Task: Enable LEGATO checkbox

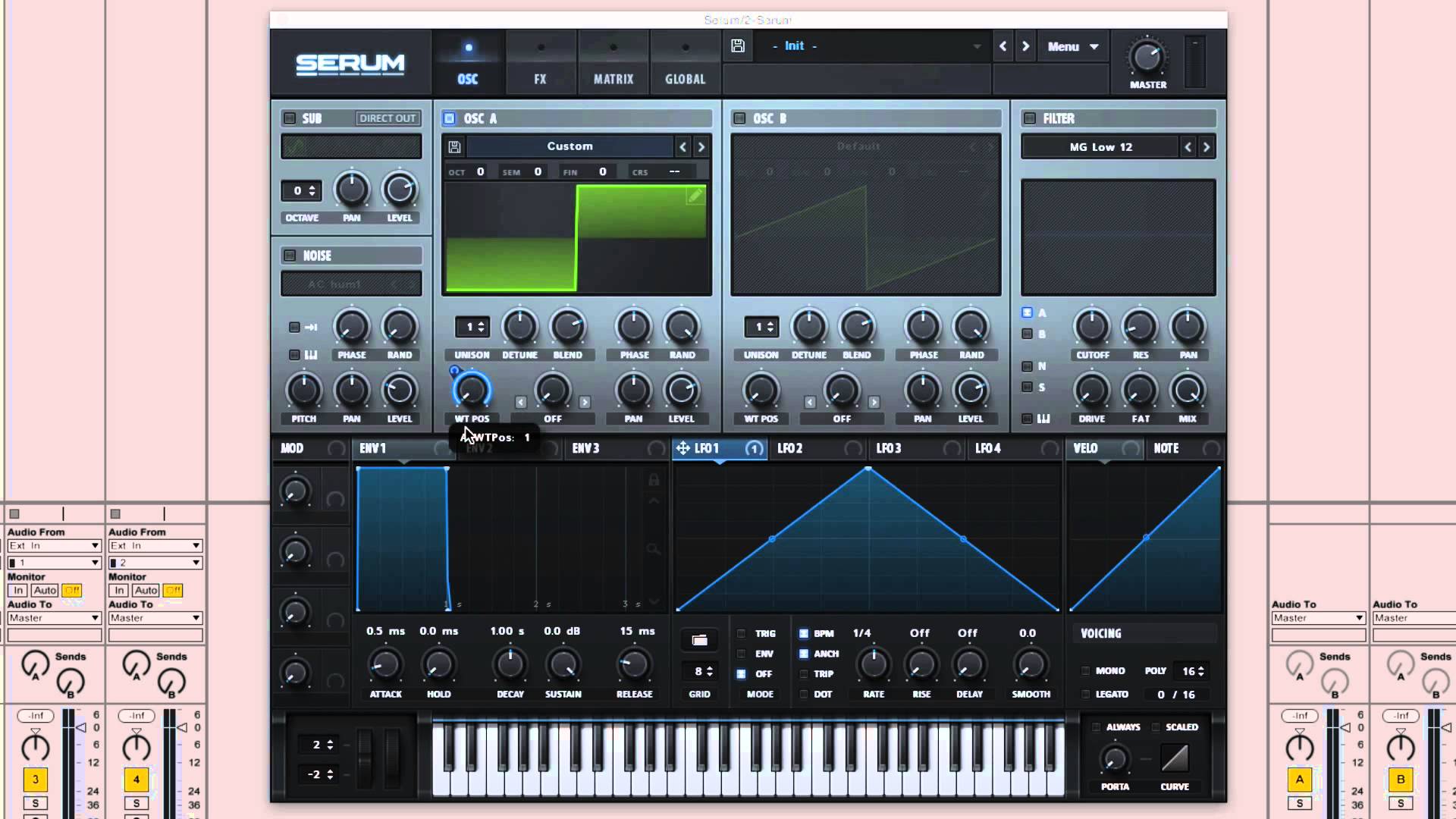Action: [1086, 695]
